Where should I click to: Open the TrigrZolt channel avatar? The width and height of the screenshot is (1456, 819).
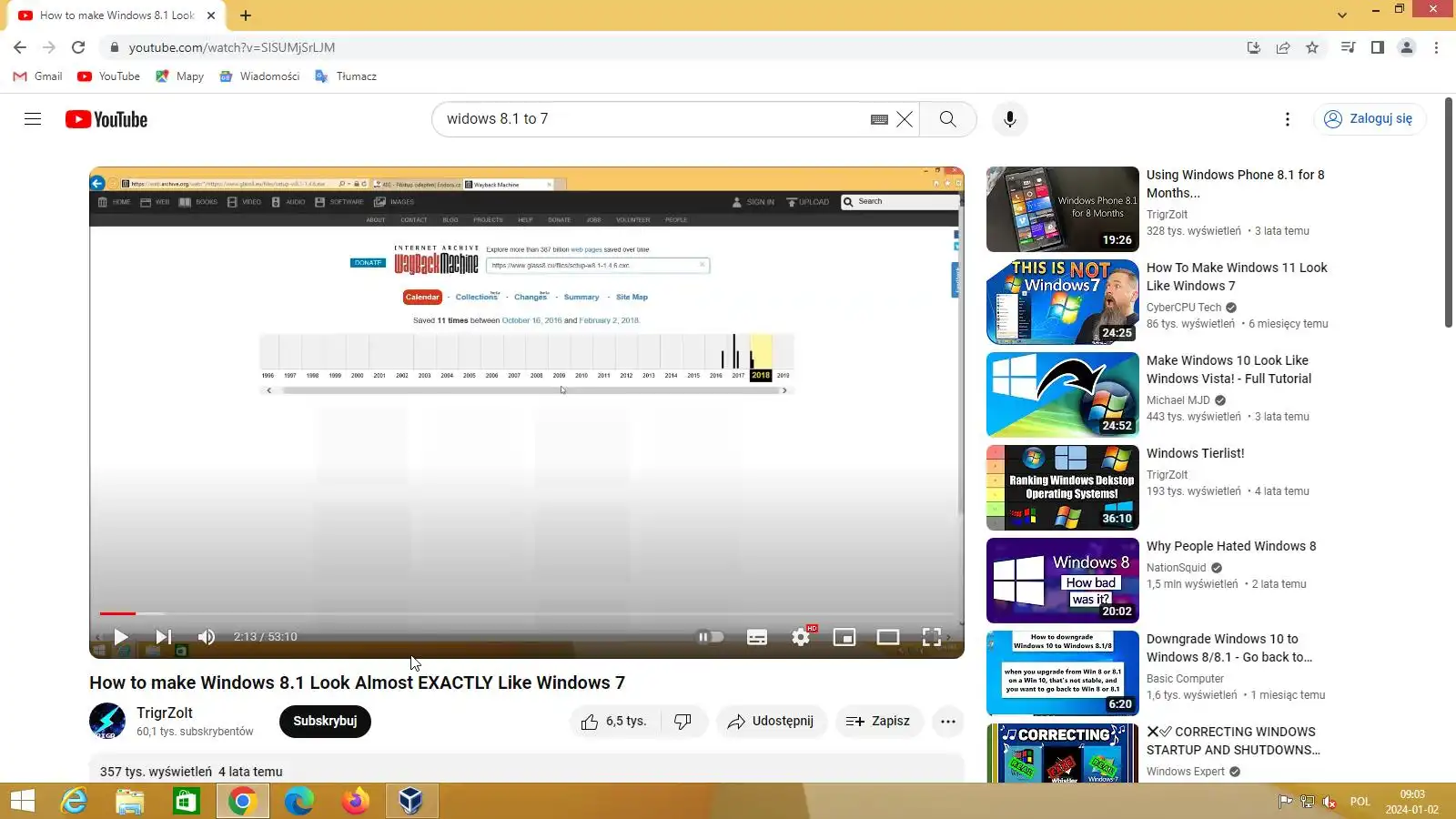(x=107, y=722)
